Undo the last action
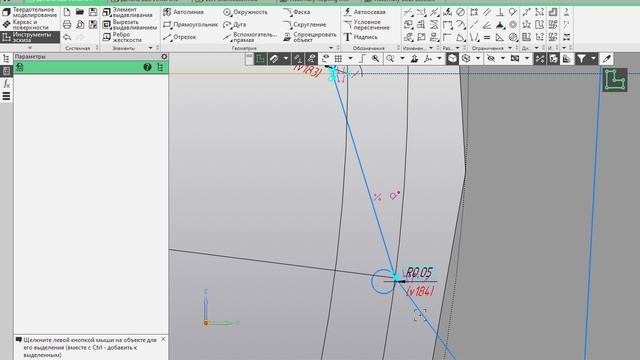Image resolution: width=640 pixels, height=360 pixels. [x=67, y=37]
